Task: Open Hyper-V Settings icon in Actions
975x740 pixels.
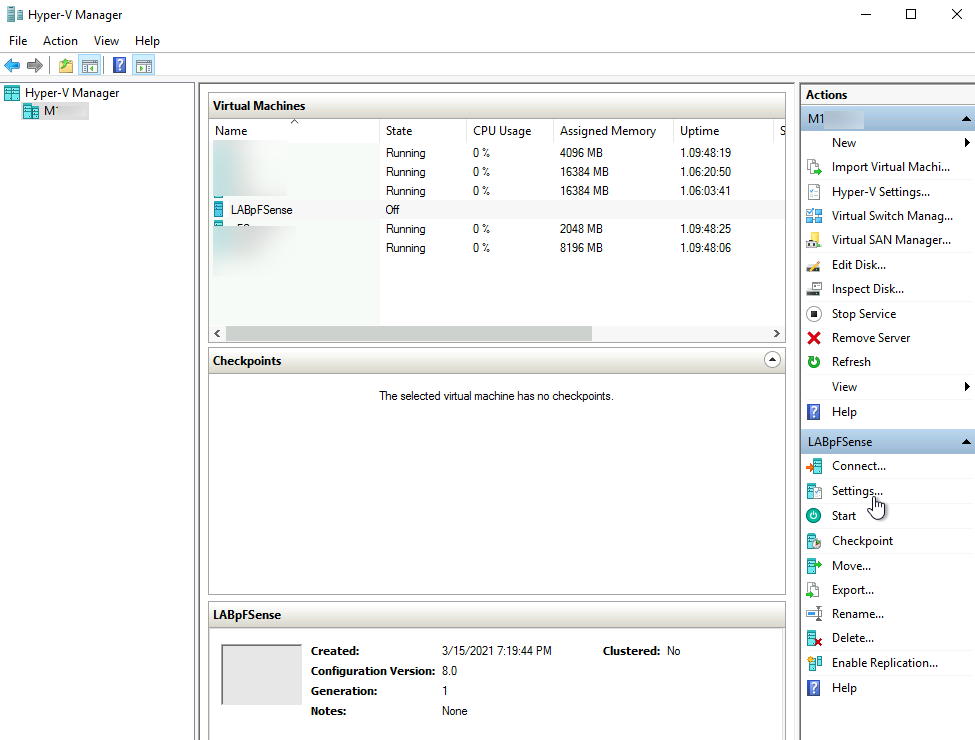Action: 814,192
